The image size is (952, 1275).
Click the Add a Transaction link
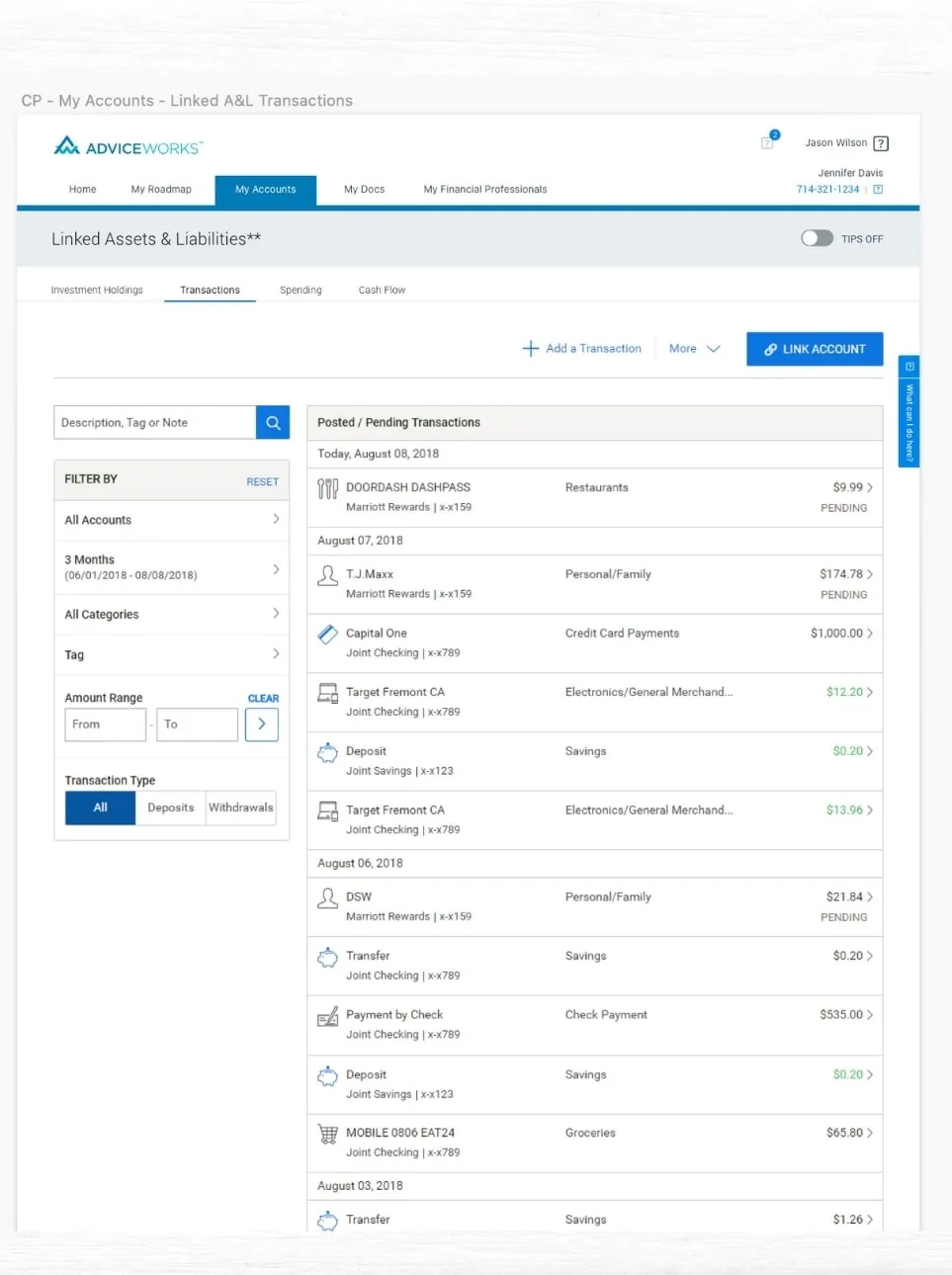[593, 349]
